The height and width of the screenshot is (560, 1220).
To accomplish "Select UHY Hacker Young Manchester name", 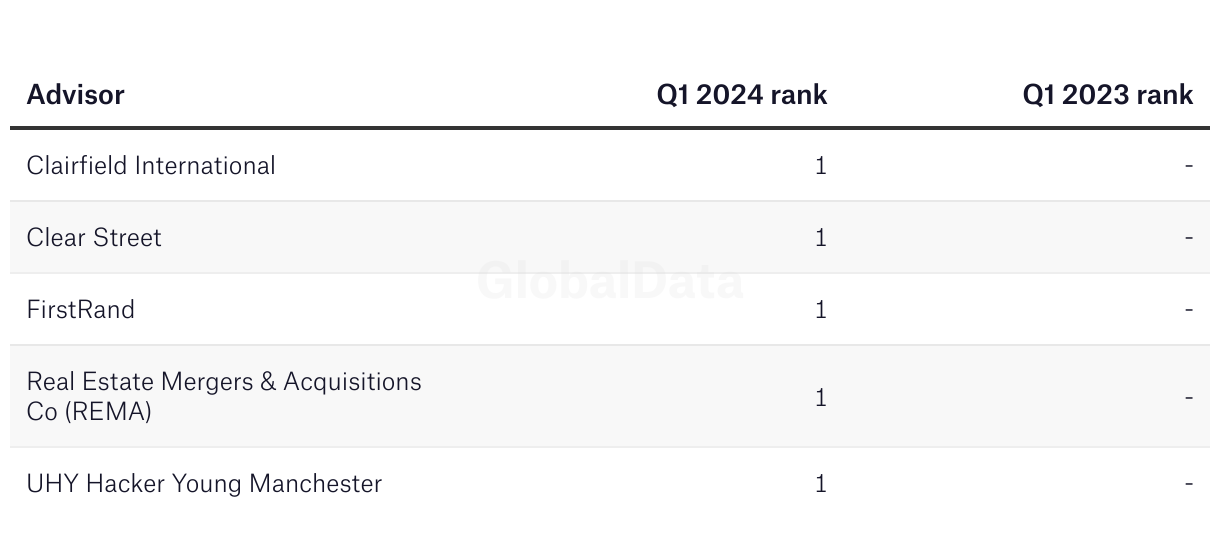I will [205, 484].
